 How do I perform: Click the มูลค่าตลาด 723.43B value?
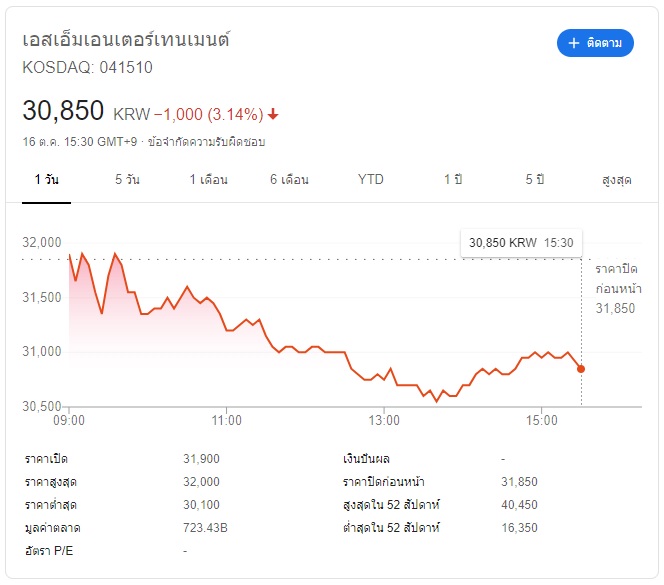tap(205, 528)
